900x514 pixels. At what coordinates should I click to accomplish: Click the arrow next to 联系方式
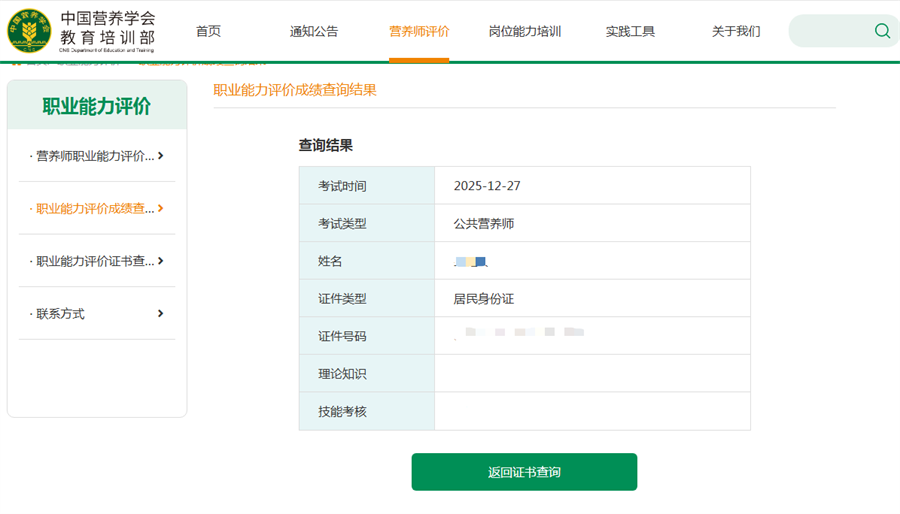click(x=161, y=314)
